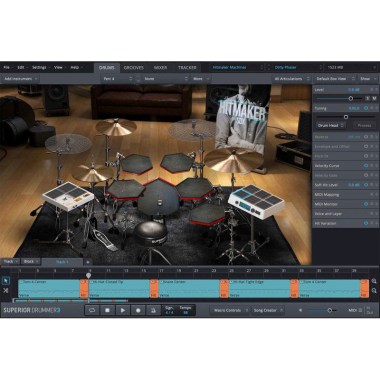Enable the metronome icon
Viewport: 380px width, 380px height.
[153, 310]
